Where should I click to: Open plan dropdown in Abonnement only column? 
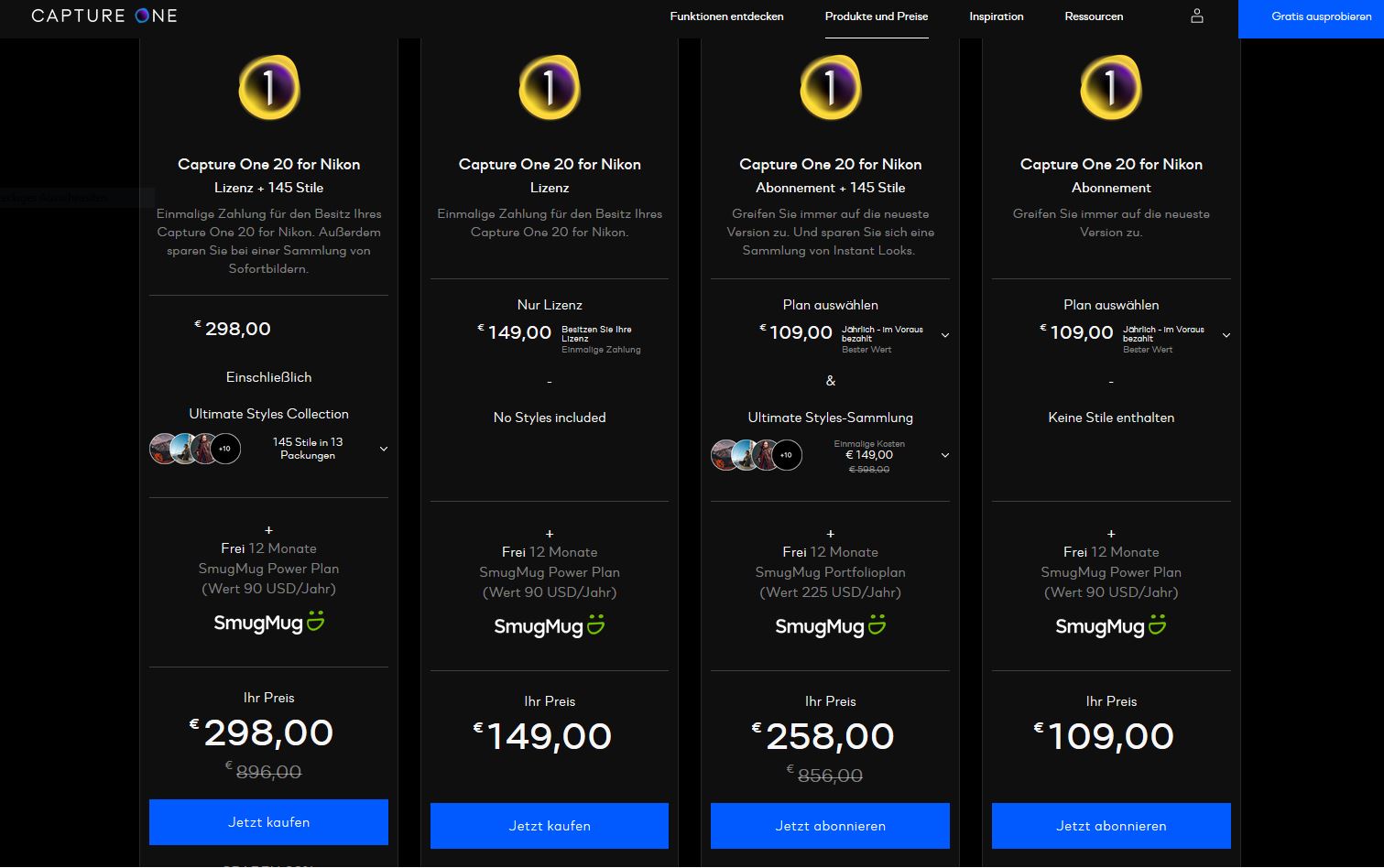(1226, 335)
